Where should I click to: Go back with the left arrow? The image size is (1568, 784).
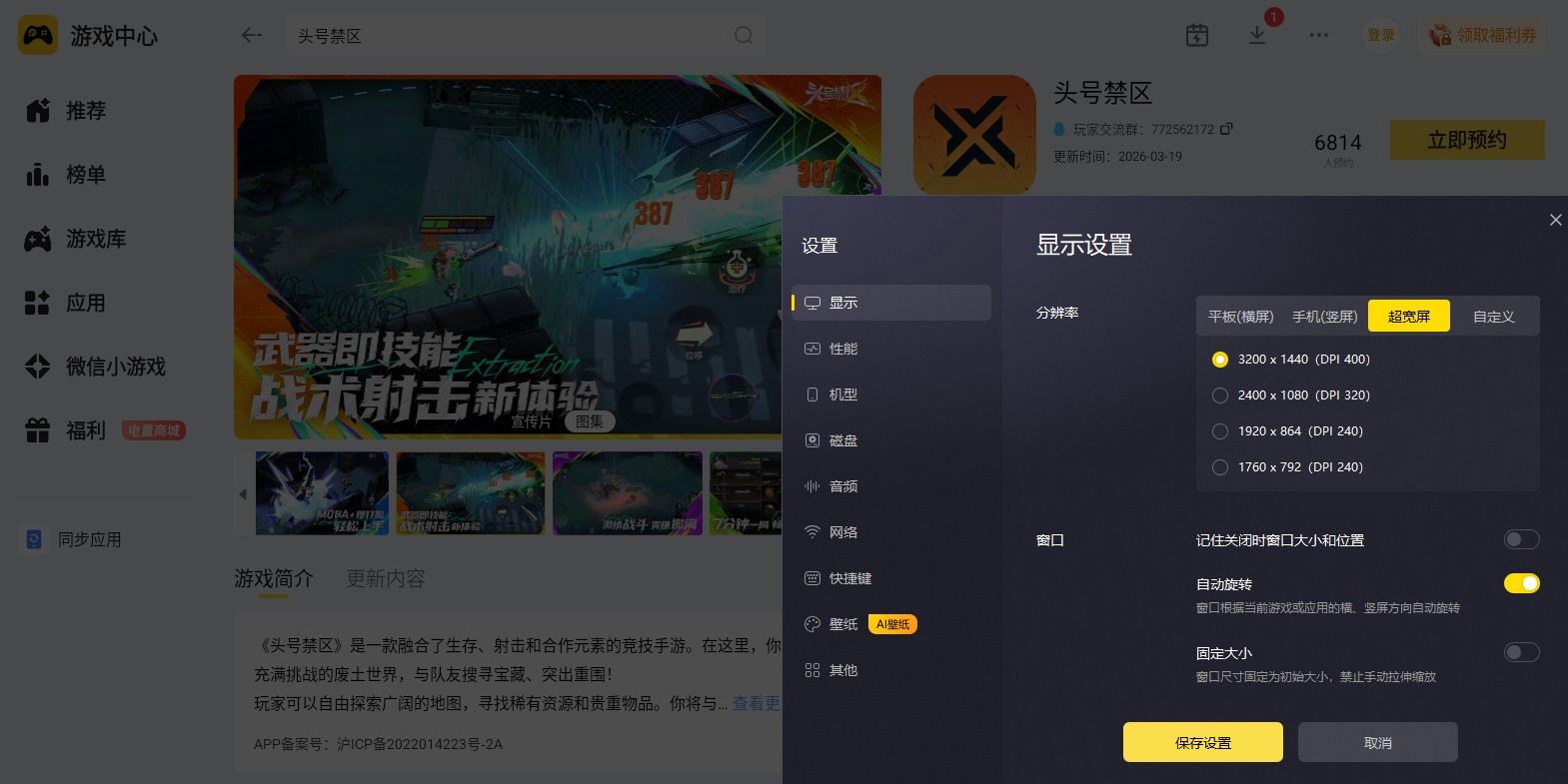coord(252,35)
